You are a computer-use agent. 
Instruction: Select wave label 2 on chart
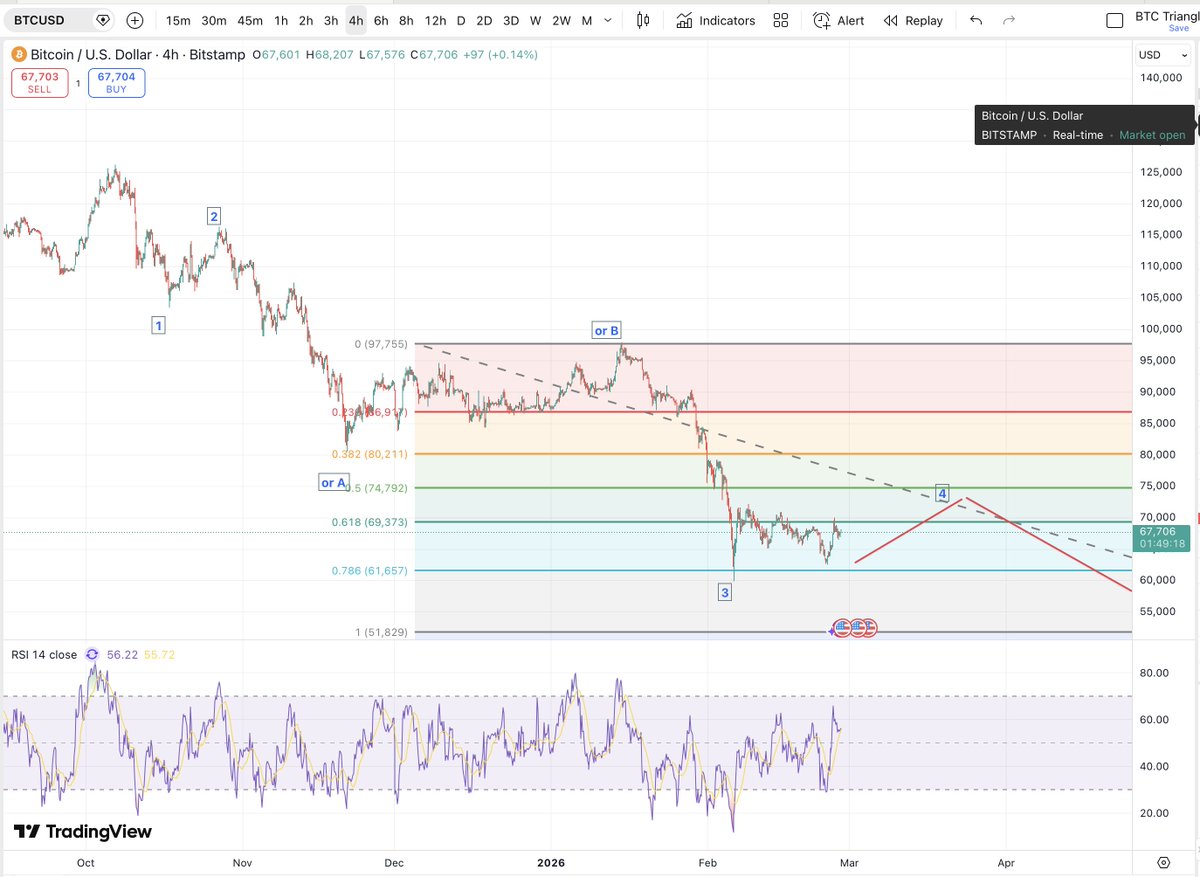214,215
